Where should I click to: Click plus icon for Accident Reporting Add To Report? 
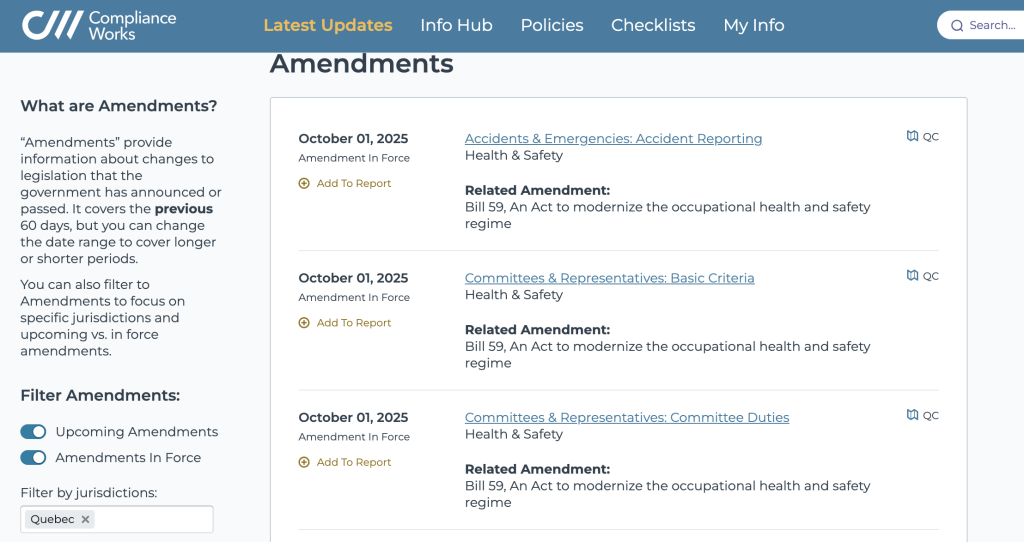(x=304, y=183)
